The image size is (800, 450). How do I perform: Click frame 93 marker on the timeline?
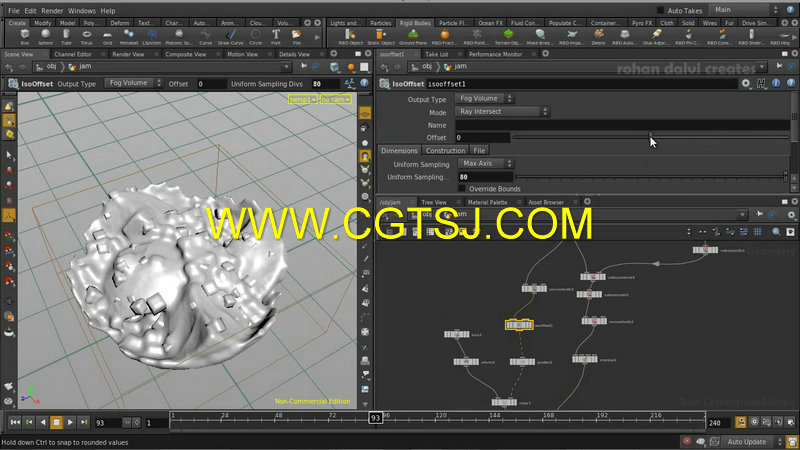click(376, 418)
